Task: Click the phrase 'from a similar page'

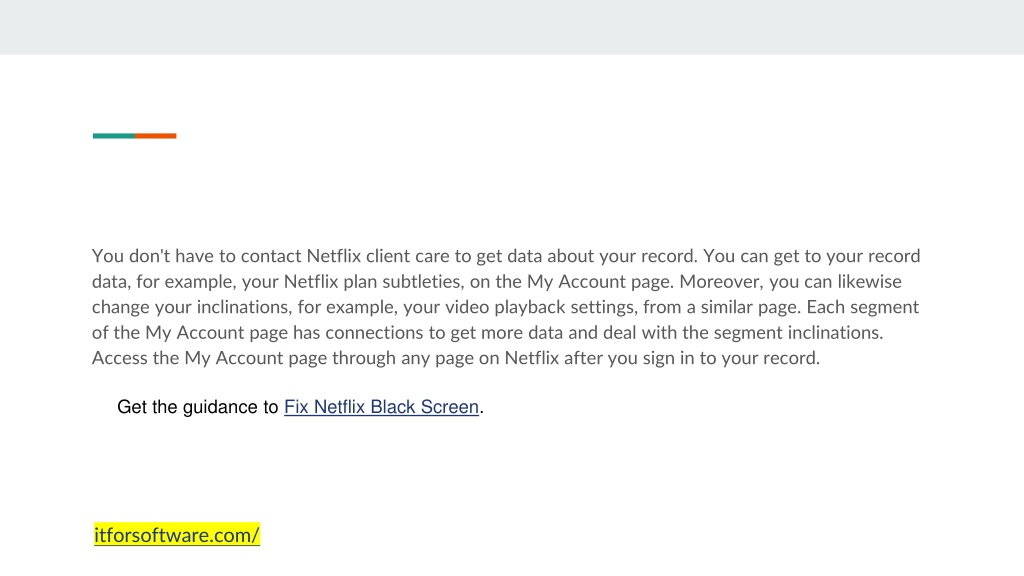Action: [721, 307]
